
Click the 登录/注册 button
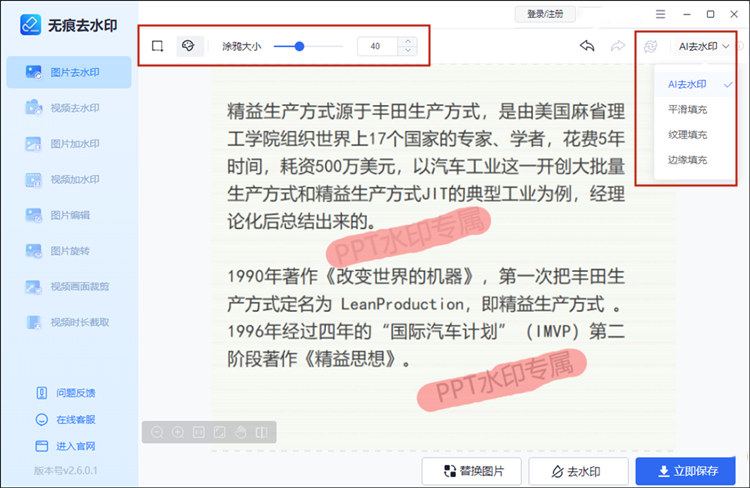pos(545,14)
